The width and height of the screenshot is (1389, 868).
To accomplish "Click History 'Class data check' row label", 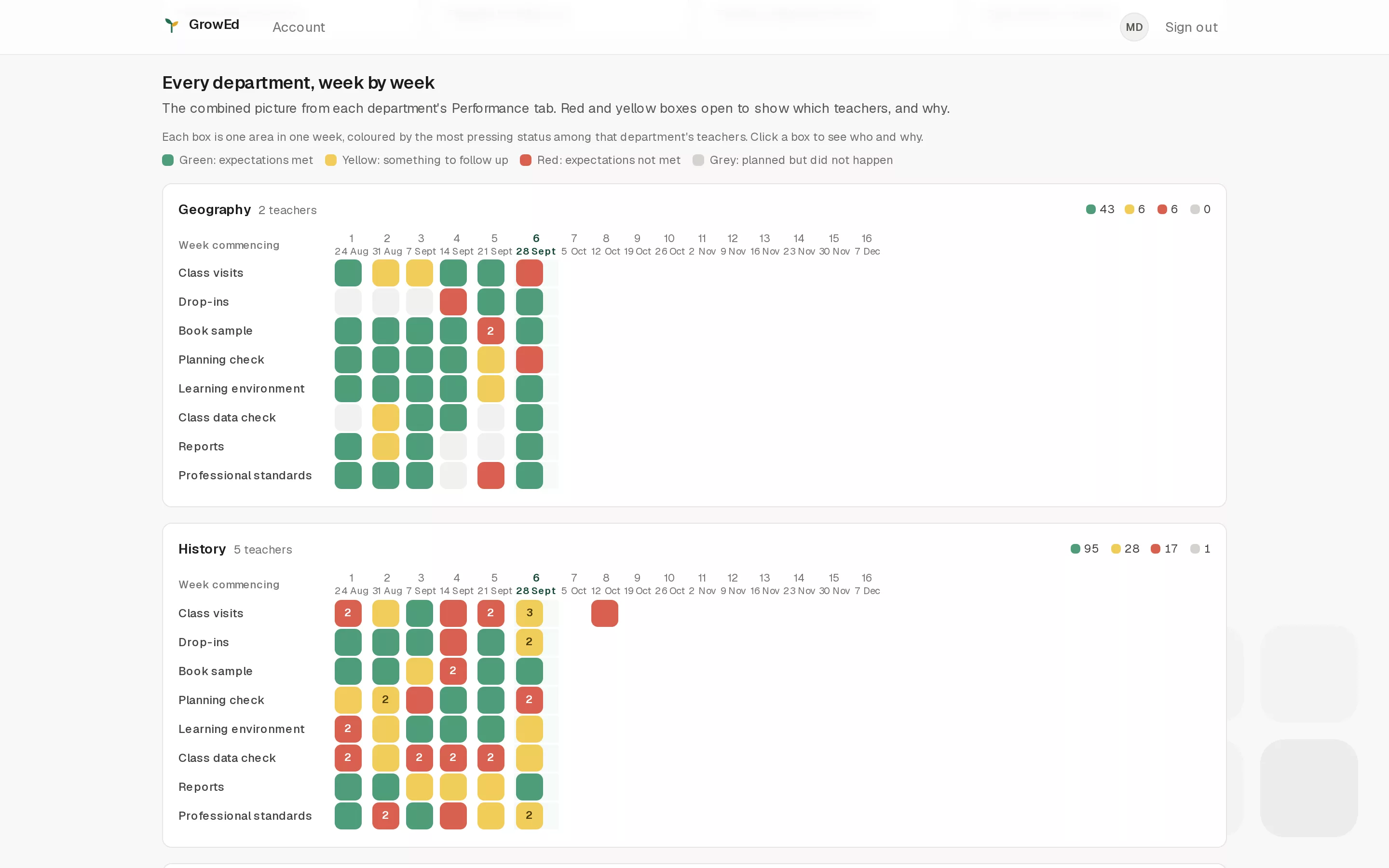I will coord(227,758).
